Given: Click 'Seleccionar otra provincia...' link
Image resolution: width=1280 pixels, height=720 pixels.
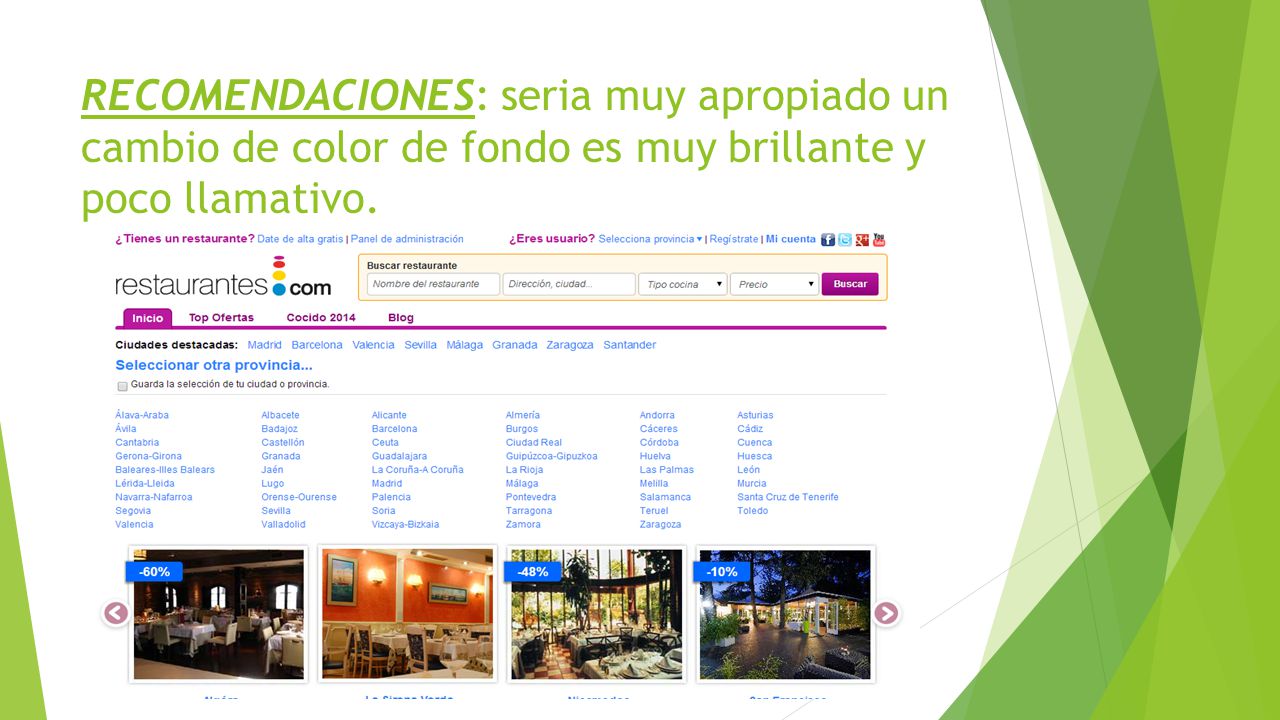Looking at the screenshot, I should pos(214,365).
